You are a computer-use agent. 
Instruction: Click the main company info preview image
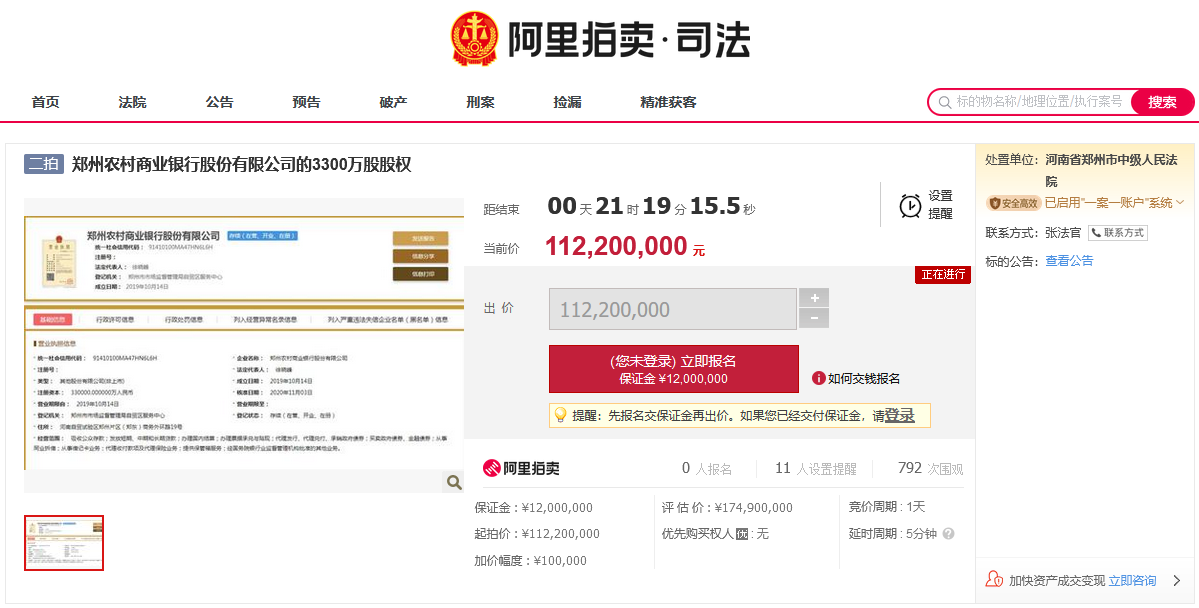click(x=244, y=345)
